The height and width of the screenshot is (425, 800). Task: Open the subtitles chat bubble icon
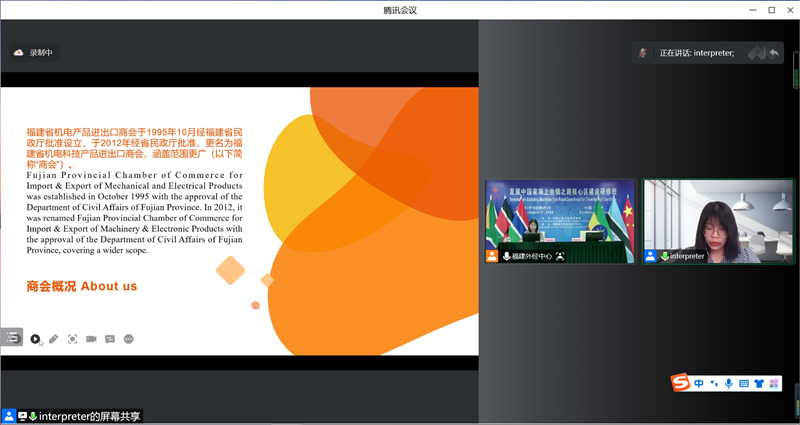point(110,339)
